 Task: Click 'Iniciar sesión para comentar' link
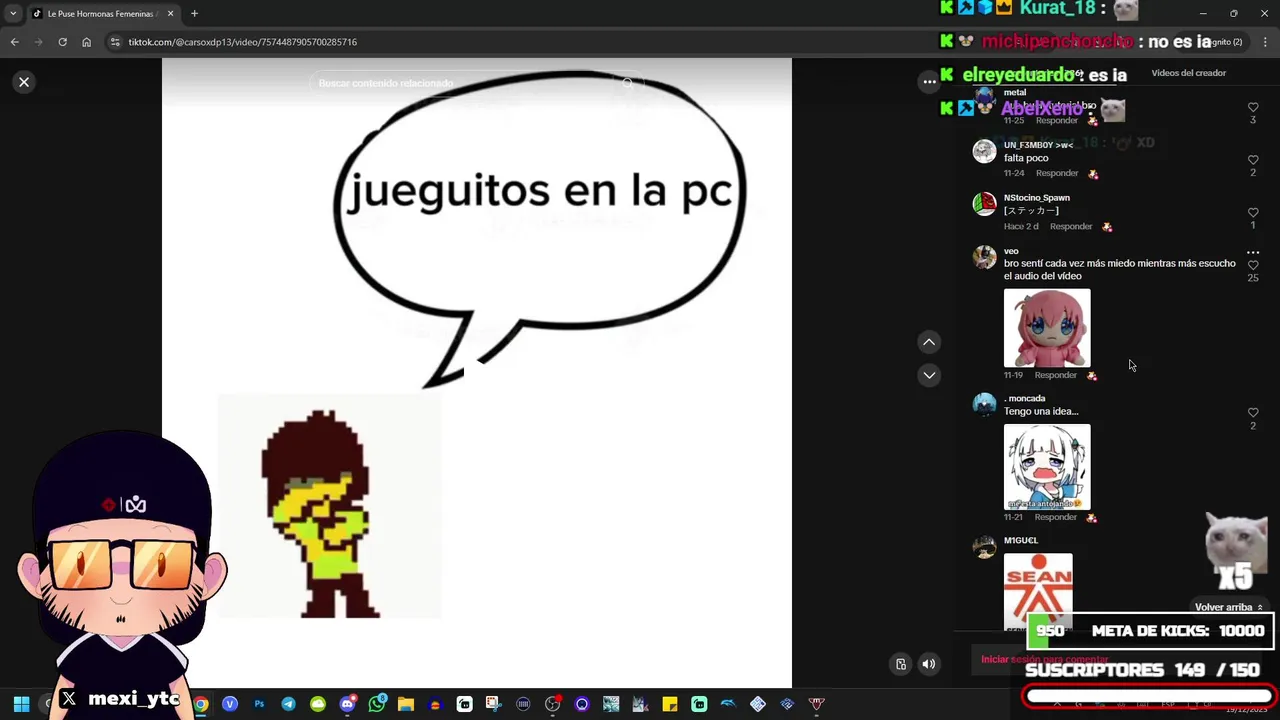pos(1045,659)
